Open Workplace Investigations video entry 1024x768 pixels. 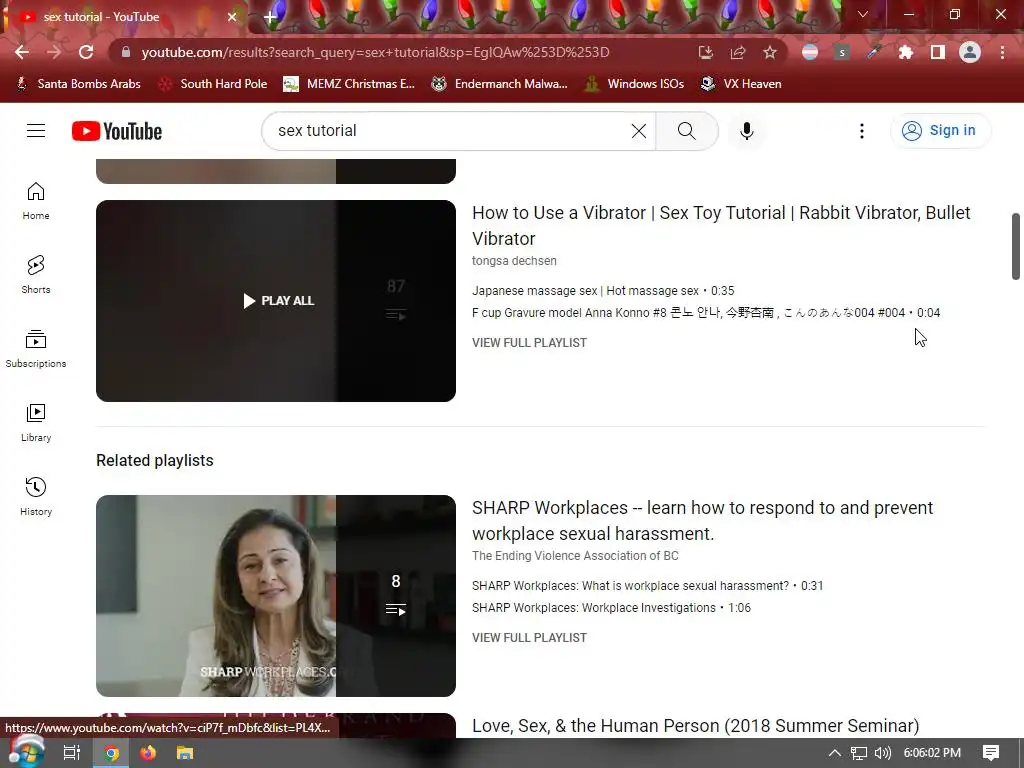pos(611,608)
